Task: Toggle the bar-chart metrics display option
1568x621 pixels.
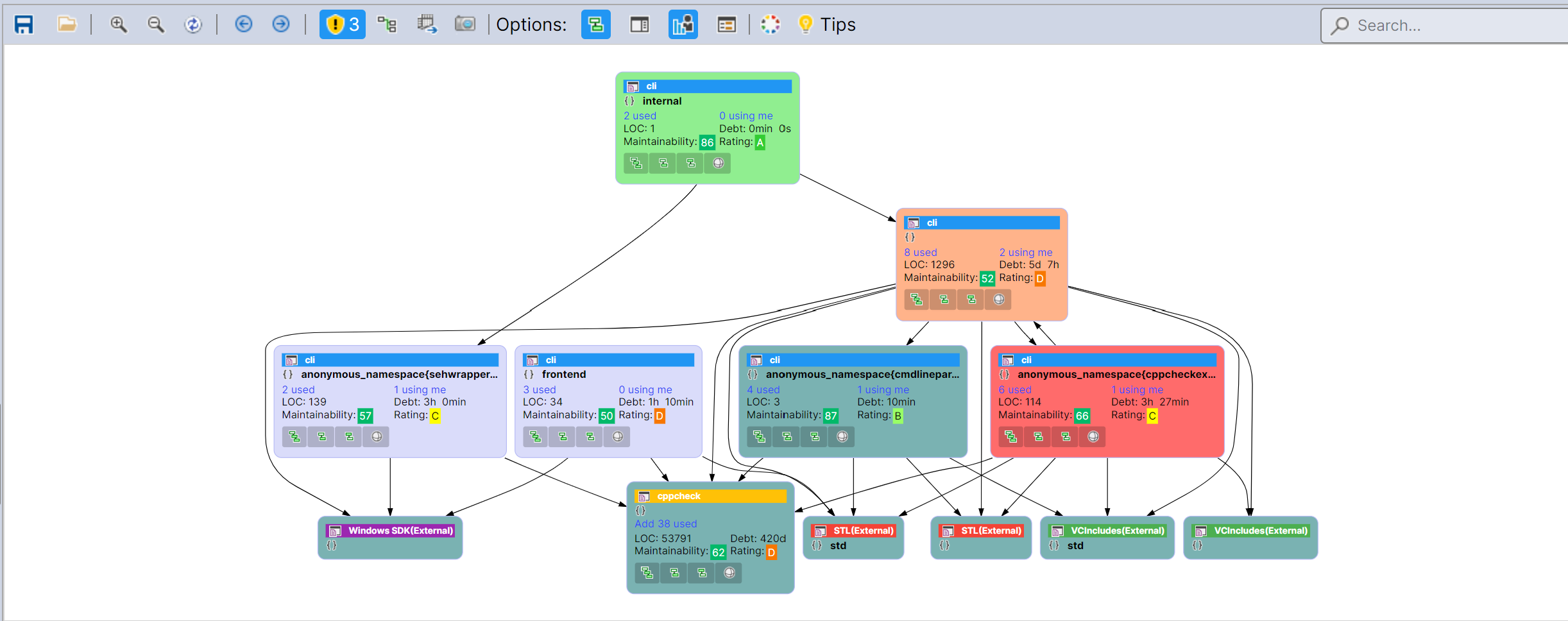Action: click(x=682, y=24)
